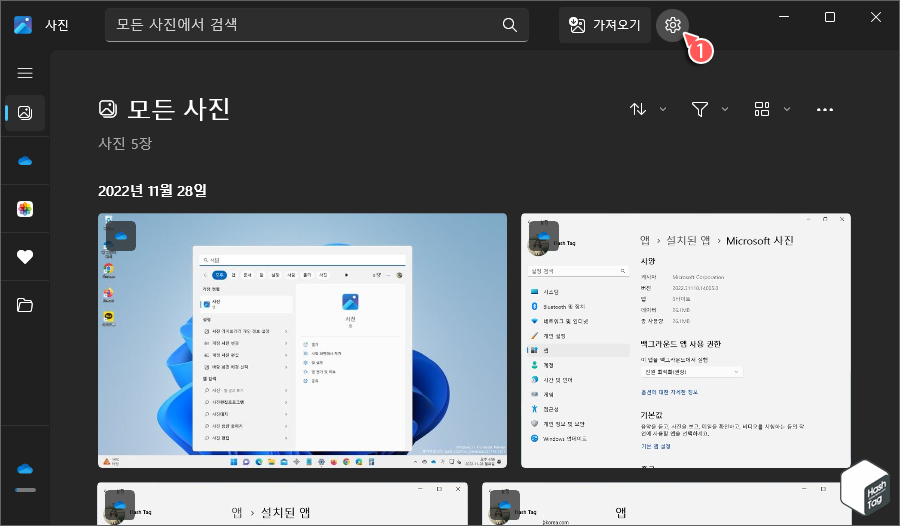Screen dimensions: 900x526
Task: Click the OneDrive storage usage bar
Action: coord(25,490)
